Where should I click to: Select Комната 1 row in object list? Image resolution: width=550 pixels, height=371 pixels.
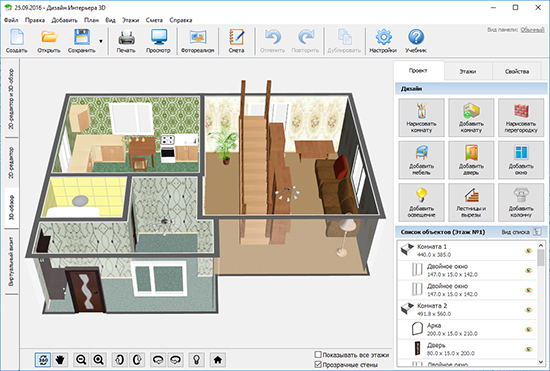pyautogui.click(x=467, y=250)
